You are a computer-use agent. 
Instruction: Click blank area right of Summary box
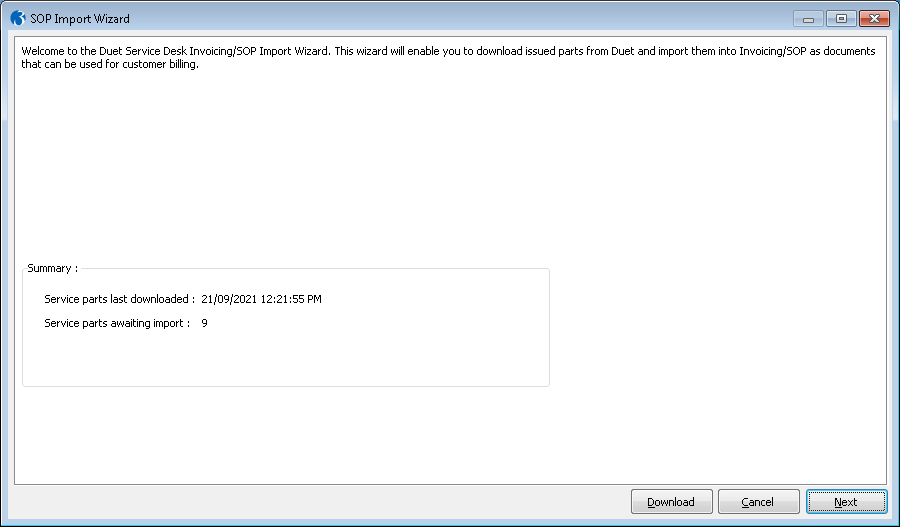click(717, 327)
